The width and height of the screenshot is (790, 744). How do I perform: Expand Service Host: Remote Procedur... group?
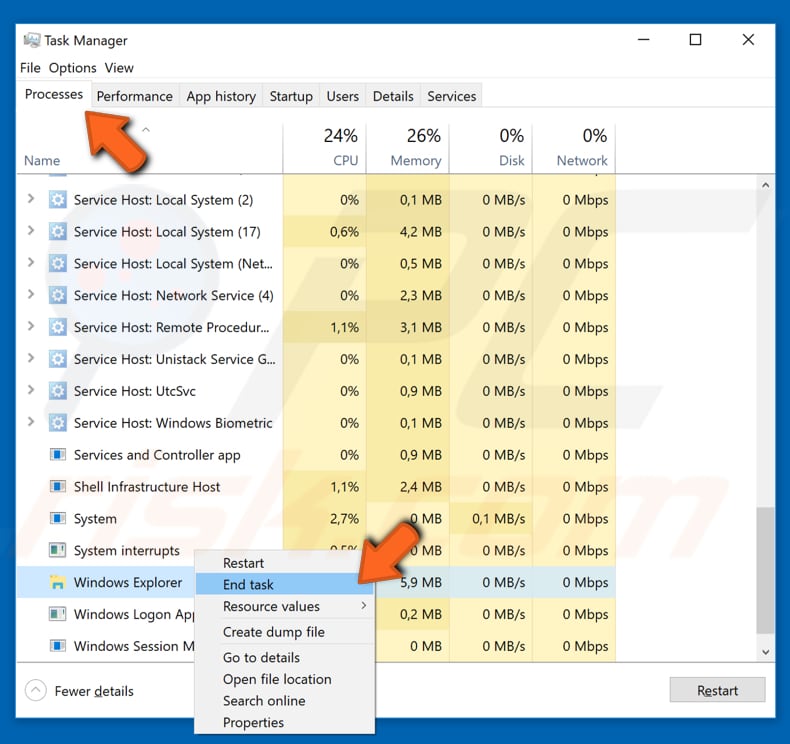click(x=31, y=326)
